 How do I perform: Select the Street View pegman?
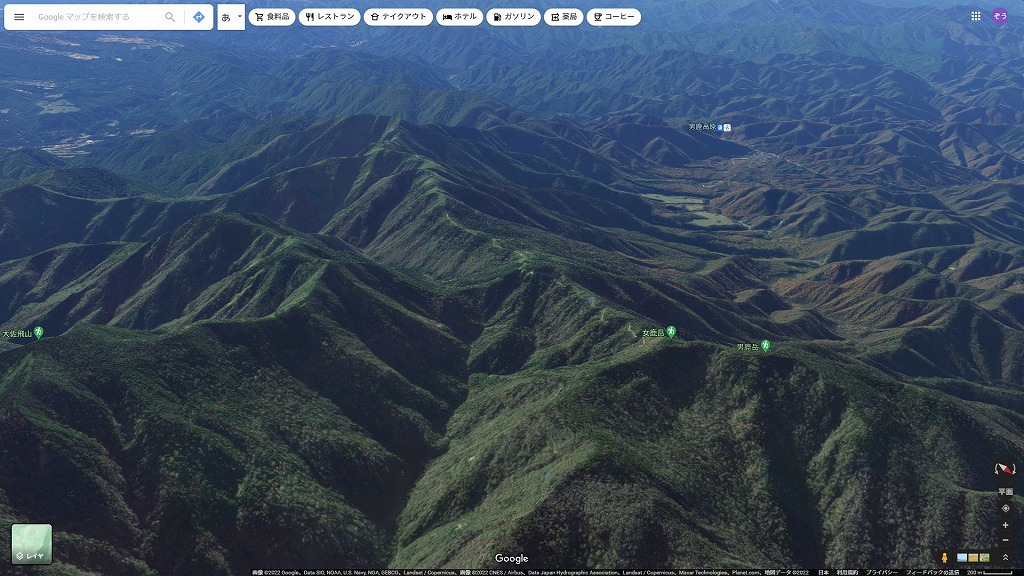click(x=944, y=557)
